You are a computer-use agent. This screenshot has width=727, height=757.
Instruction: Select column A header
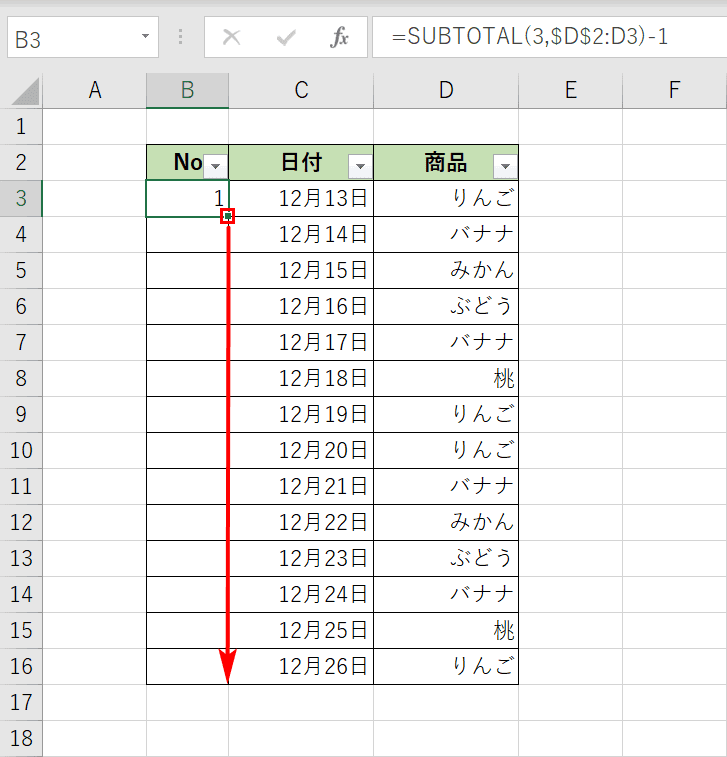point(95,90)
